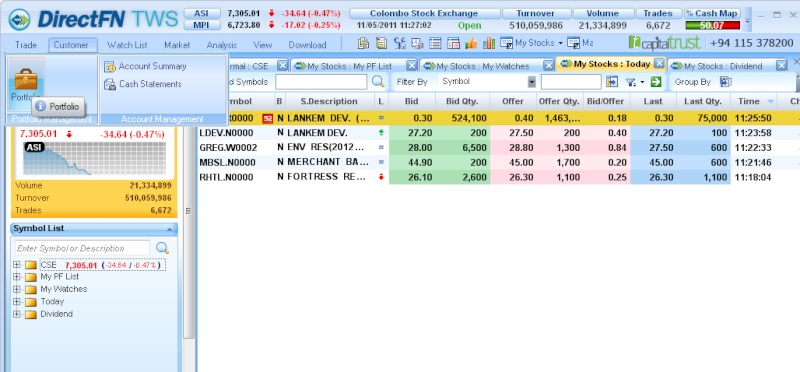The width and height of the screenshot is (800, 372).
Task: Click the currency exchange toolbar icon
Action: (399, 44)
